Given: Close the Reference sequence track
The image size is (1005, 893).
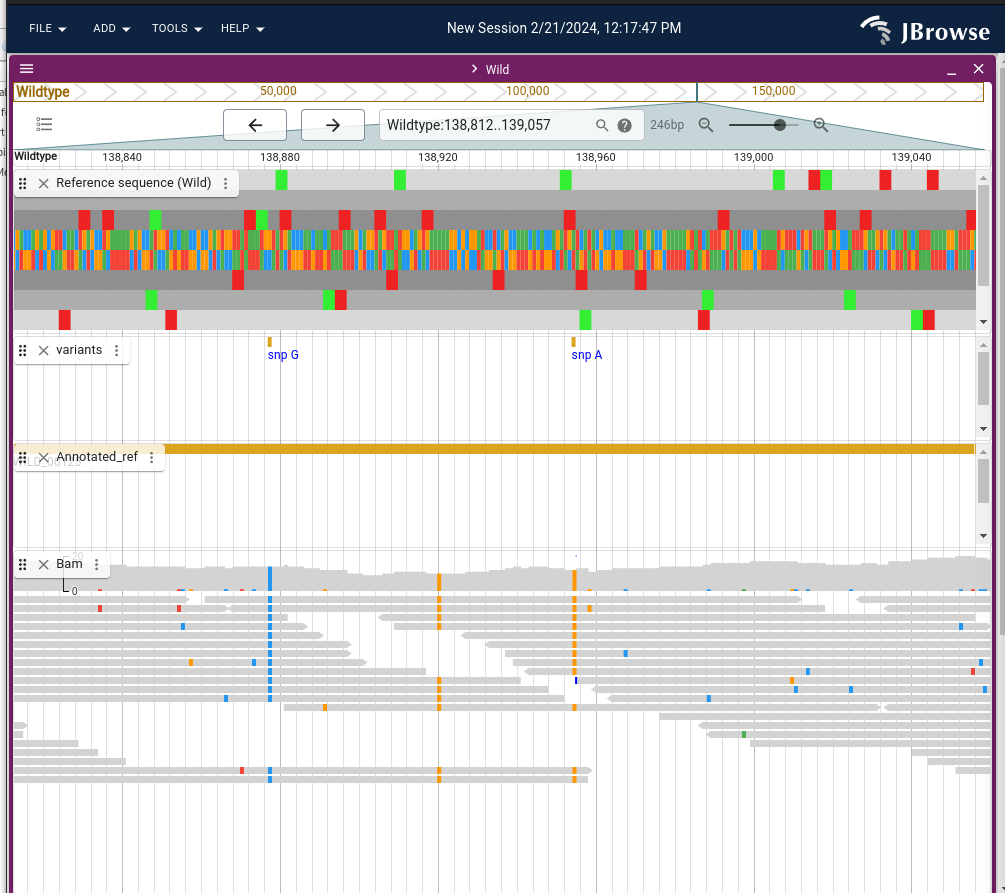Looking at the screenshot, I should coord(44,183).
